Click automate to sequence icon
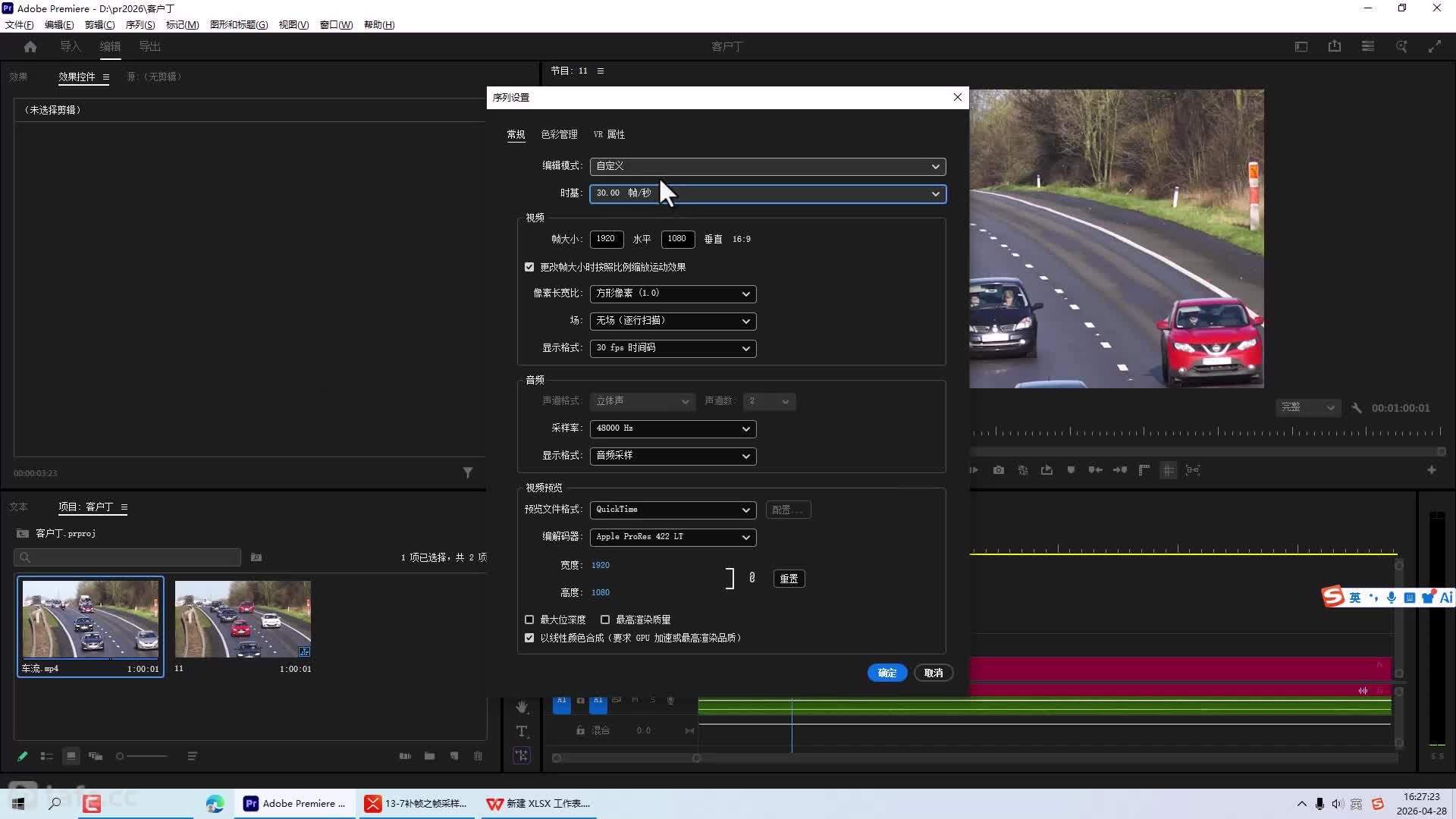The width and height of the screenshot is (1456, 819). tap(406, 756)
